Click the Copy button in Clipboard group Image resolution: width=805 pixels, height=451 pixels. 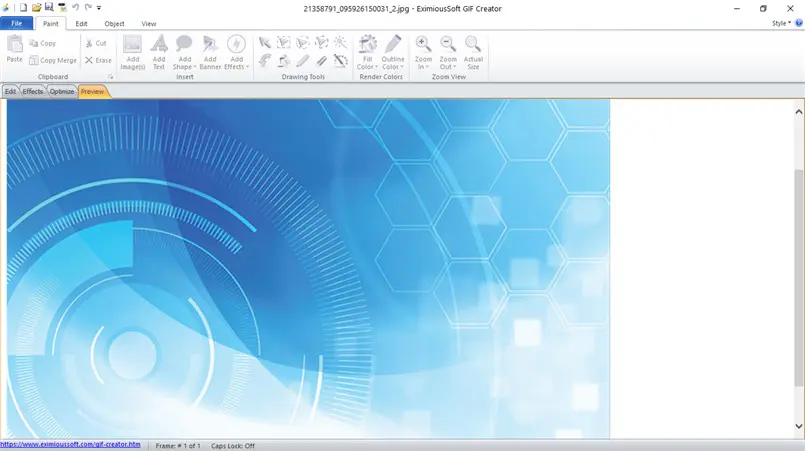click(x=43, y=44)
